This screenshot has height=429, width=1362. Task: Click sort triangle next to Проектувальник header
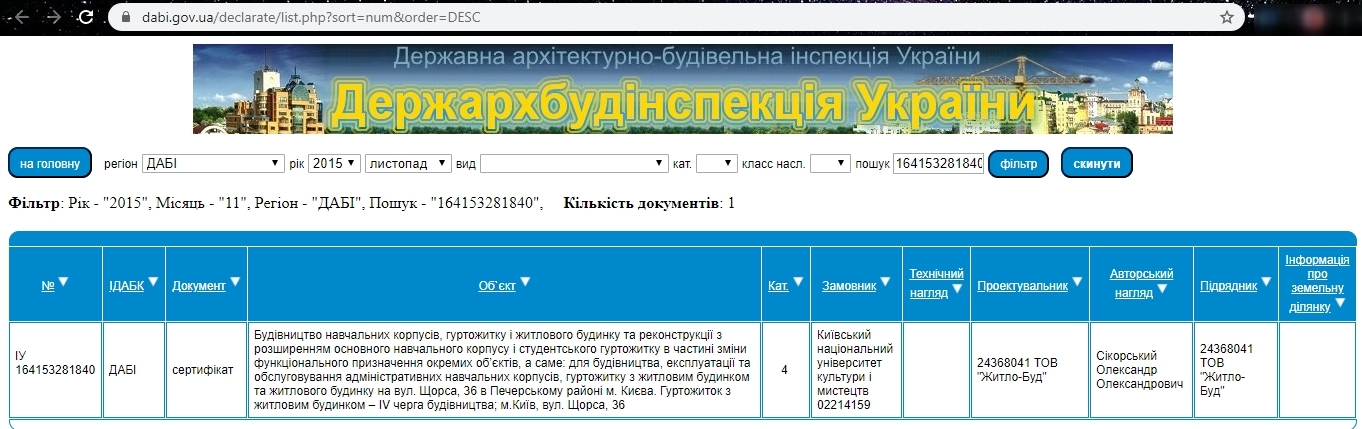coord(1077,282)
